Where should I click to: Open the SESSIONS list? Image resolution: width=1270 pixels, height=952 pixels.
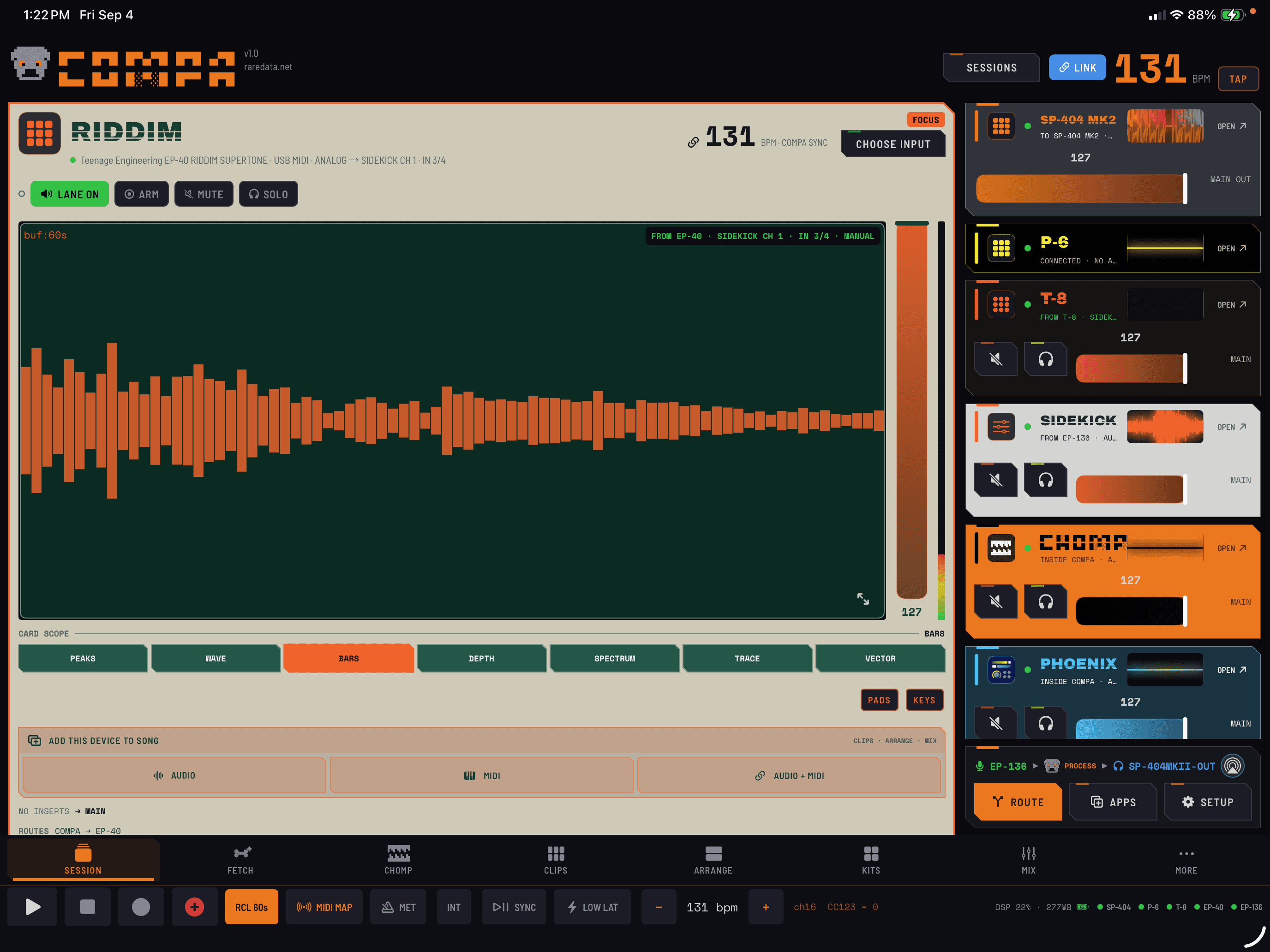coord(992,68)
